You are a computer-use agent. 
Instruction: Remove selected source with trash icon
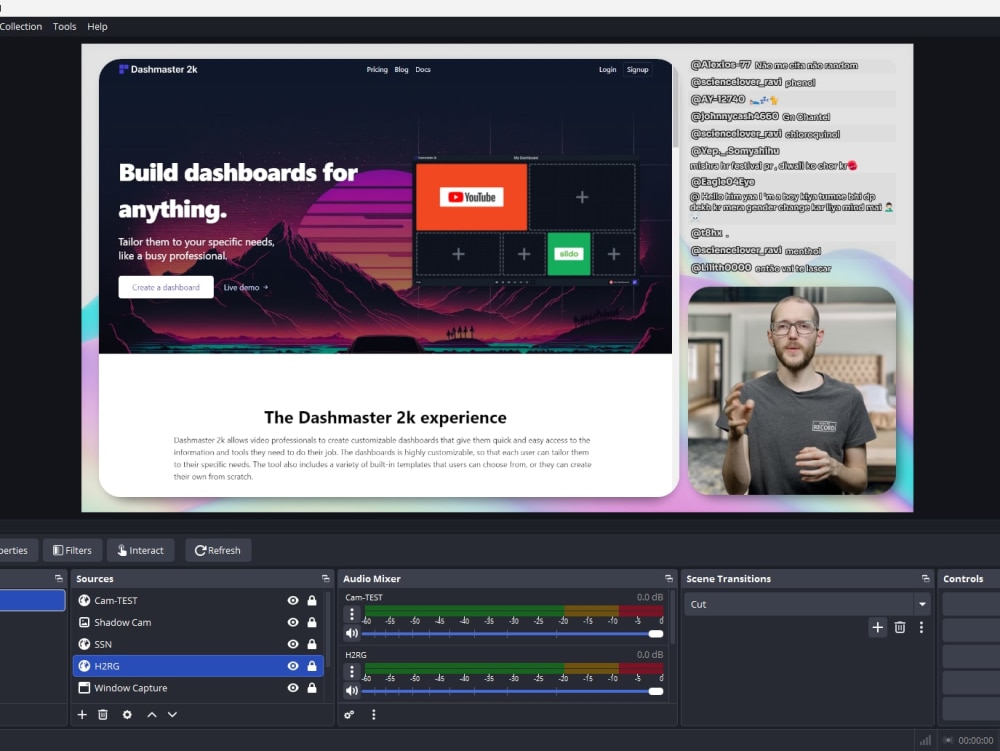[103, 715]
